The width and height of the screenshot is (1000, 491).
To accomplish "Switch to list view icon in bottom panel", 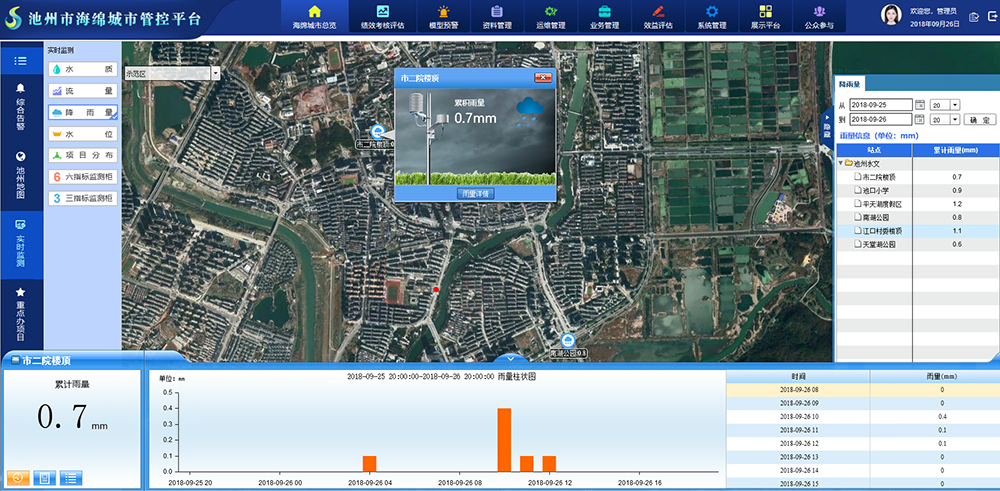I will (70, 478).
